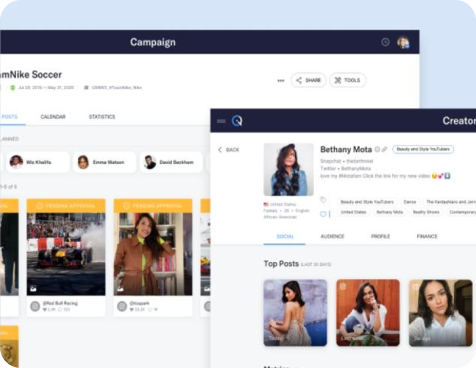Switch to the STATISTICS tab
The height and width of the screenshot is (368, 476).
point(102,117)
